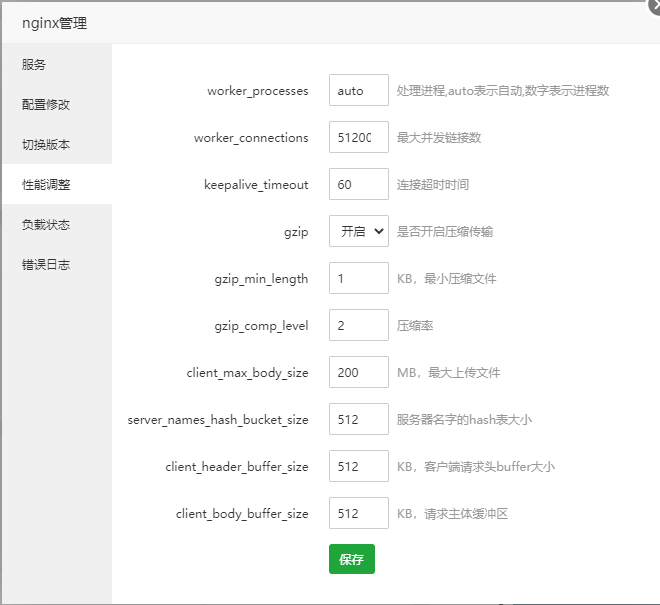Click the 连接超时时间 description text
Screen dimensions: 660x605
click(433, 184)
